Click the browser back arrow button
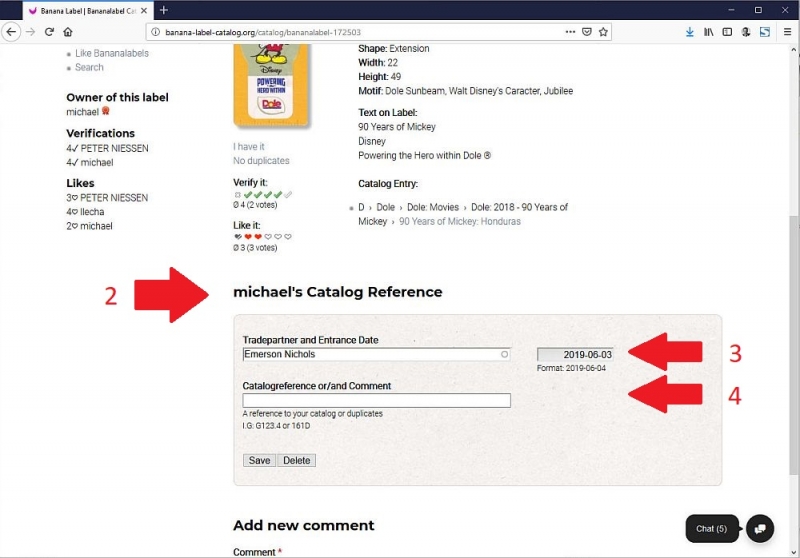Screen dimensions: 800x558 [12, 32]
